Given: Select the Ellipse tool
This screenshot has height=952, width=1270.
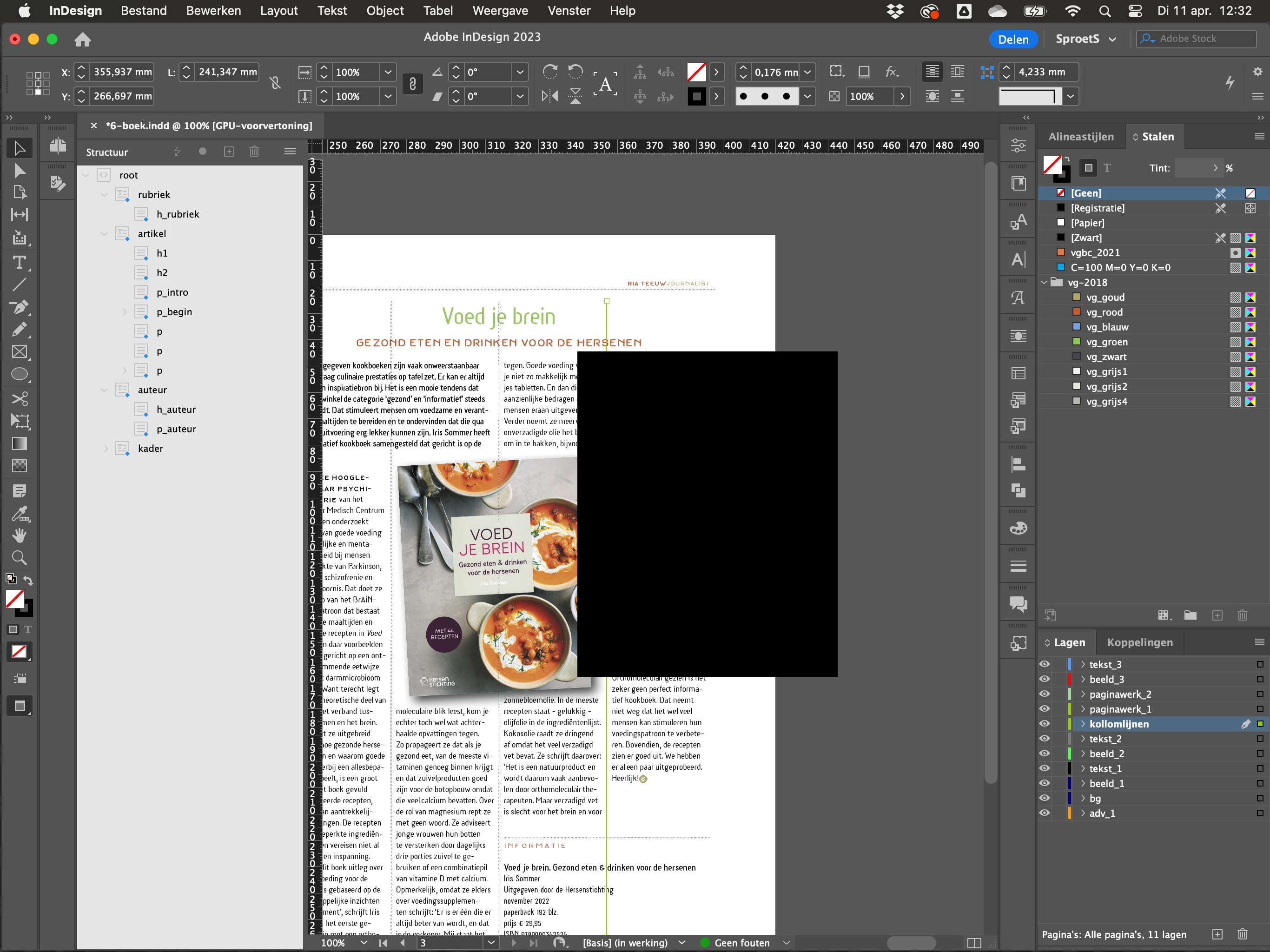Looking at the screenshot, I should coord(20,374).
